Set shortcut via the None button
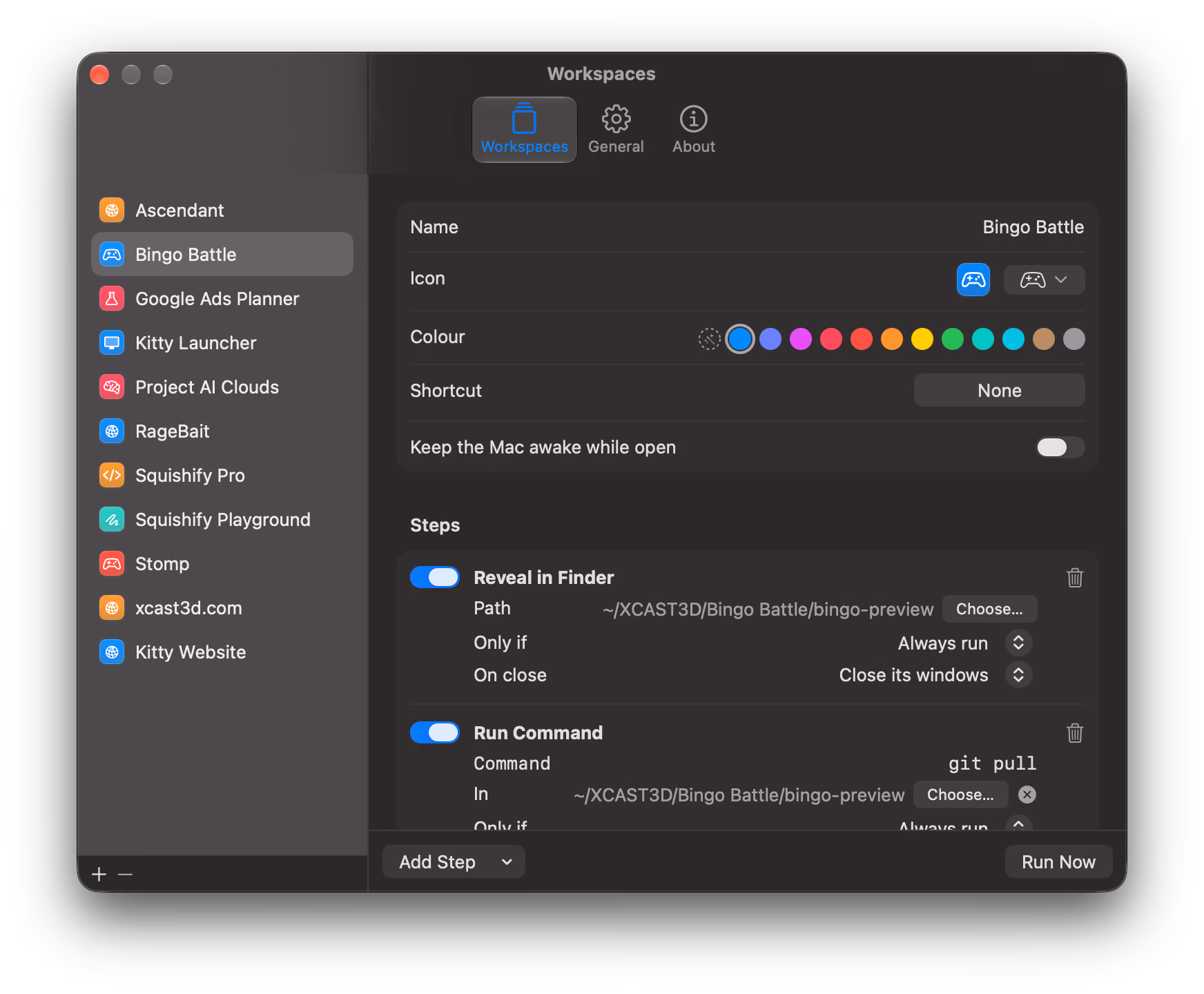This screenshot has height=994, width=1204. [x=999, y=391]
